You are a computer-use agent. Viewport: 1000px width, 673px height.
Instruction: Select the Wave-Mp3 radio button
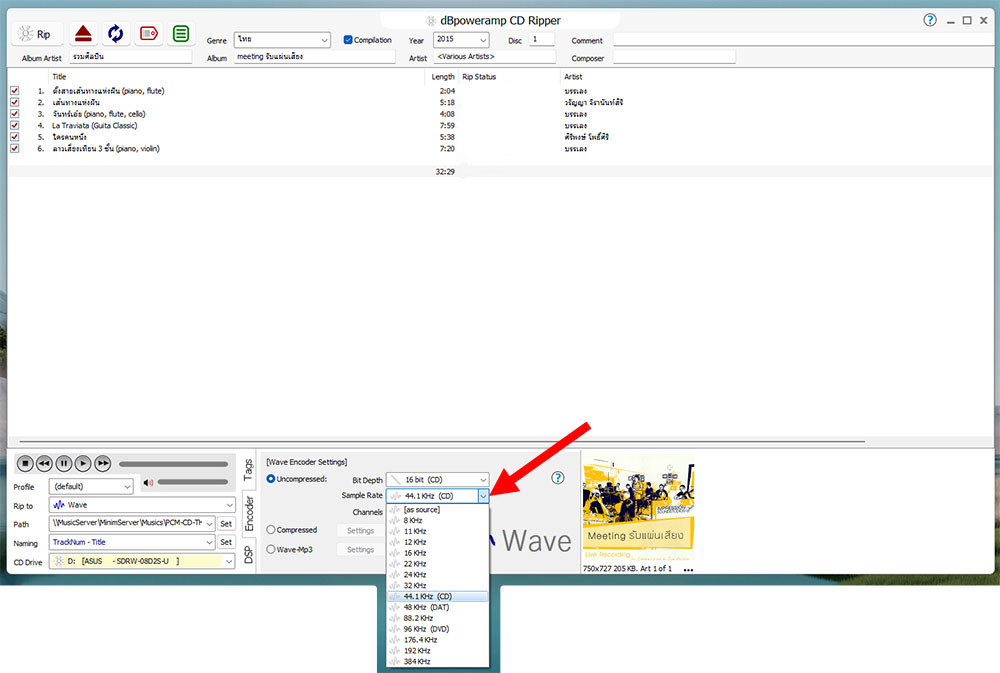(x=271, y=549)
